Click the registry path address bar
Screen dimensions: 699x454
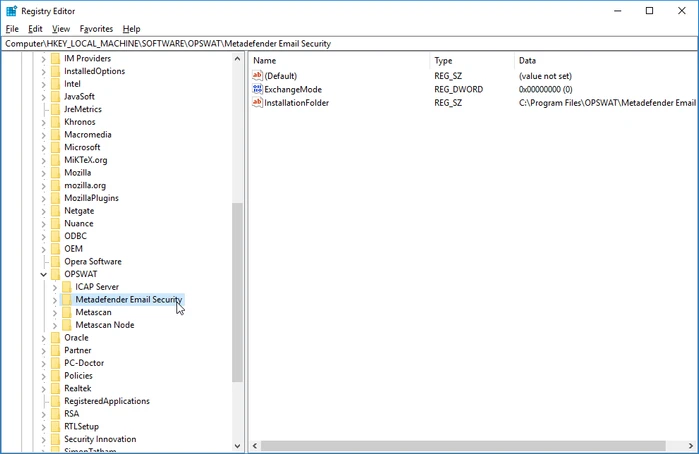click(x=350, y=44)
